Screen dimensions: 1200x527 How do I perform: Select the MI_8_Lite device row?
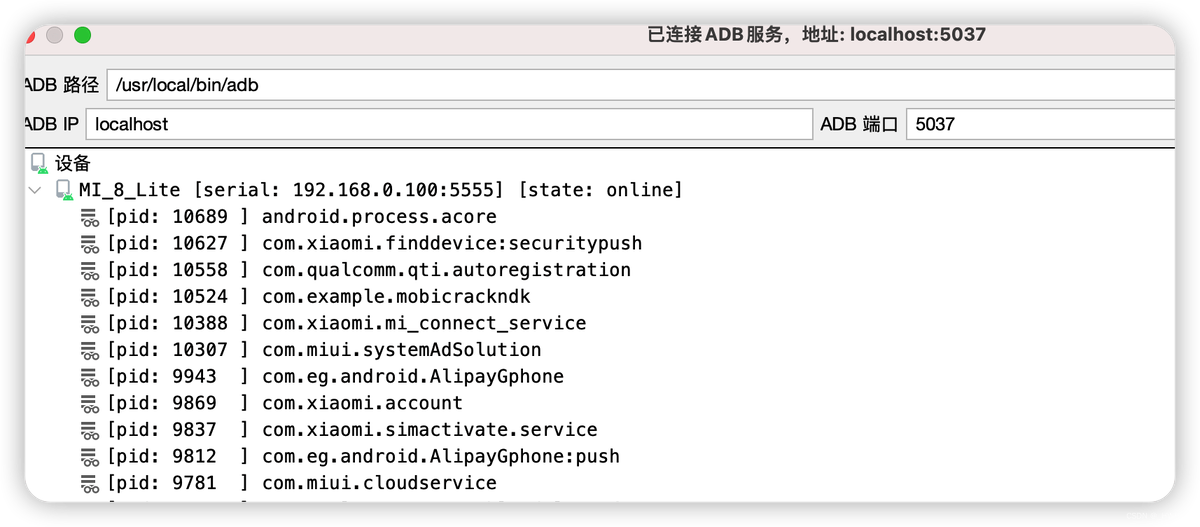coord(380,190)
